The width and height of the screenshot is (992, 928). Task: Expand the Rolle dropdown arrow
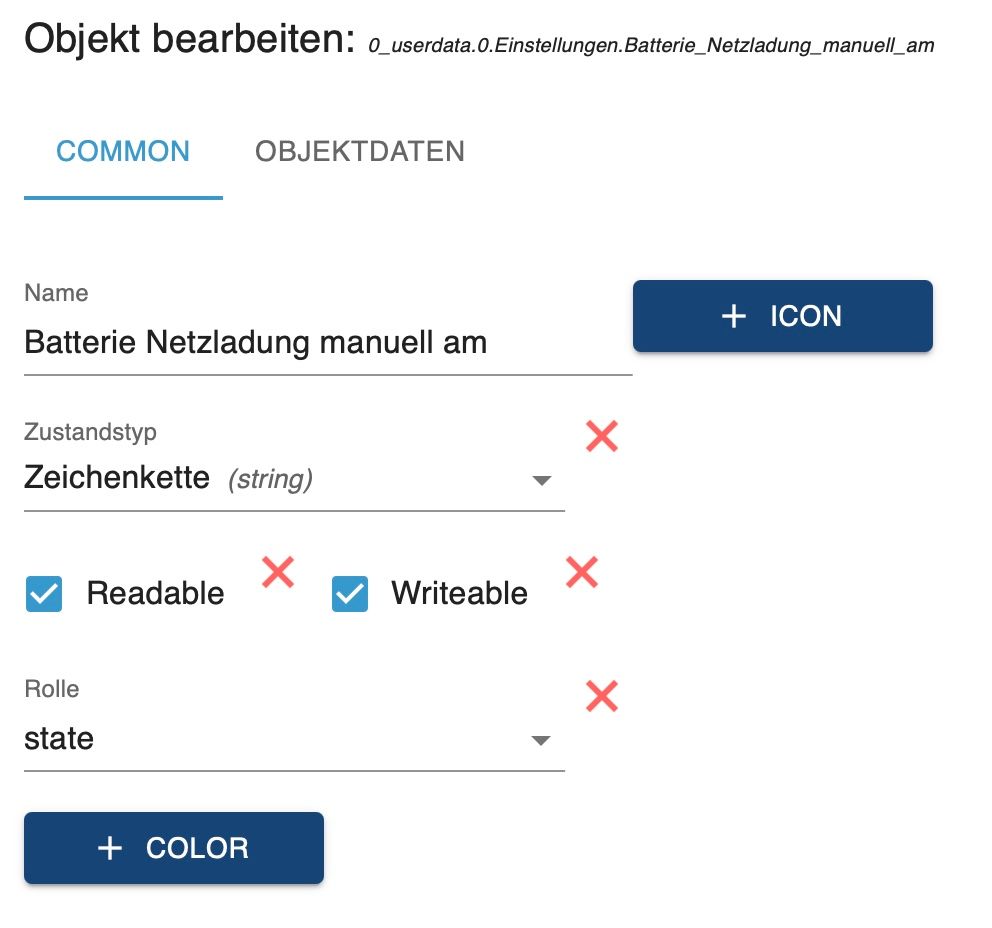[541, 741]
